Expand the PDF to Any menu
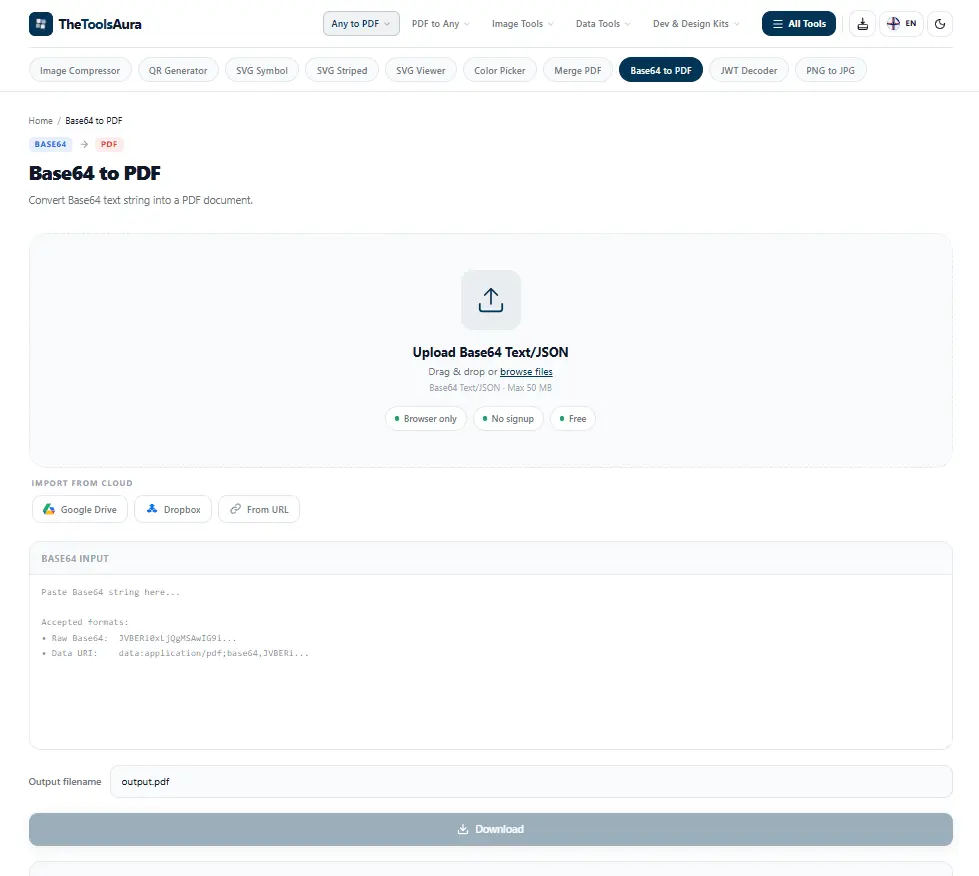 click(x=440, y=24)
